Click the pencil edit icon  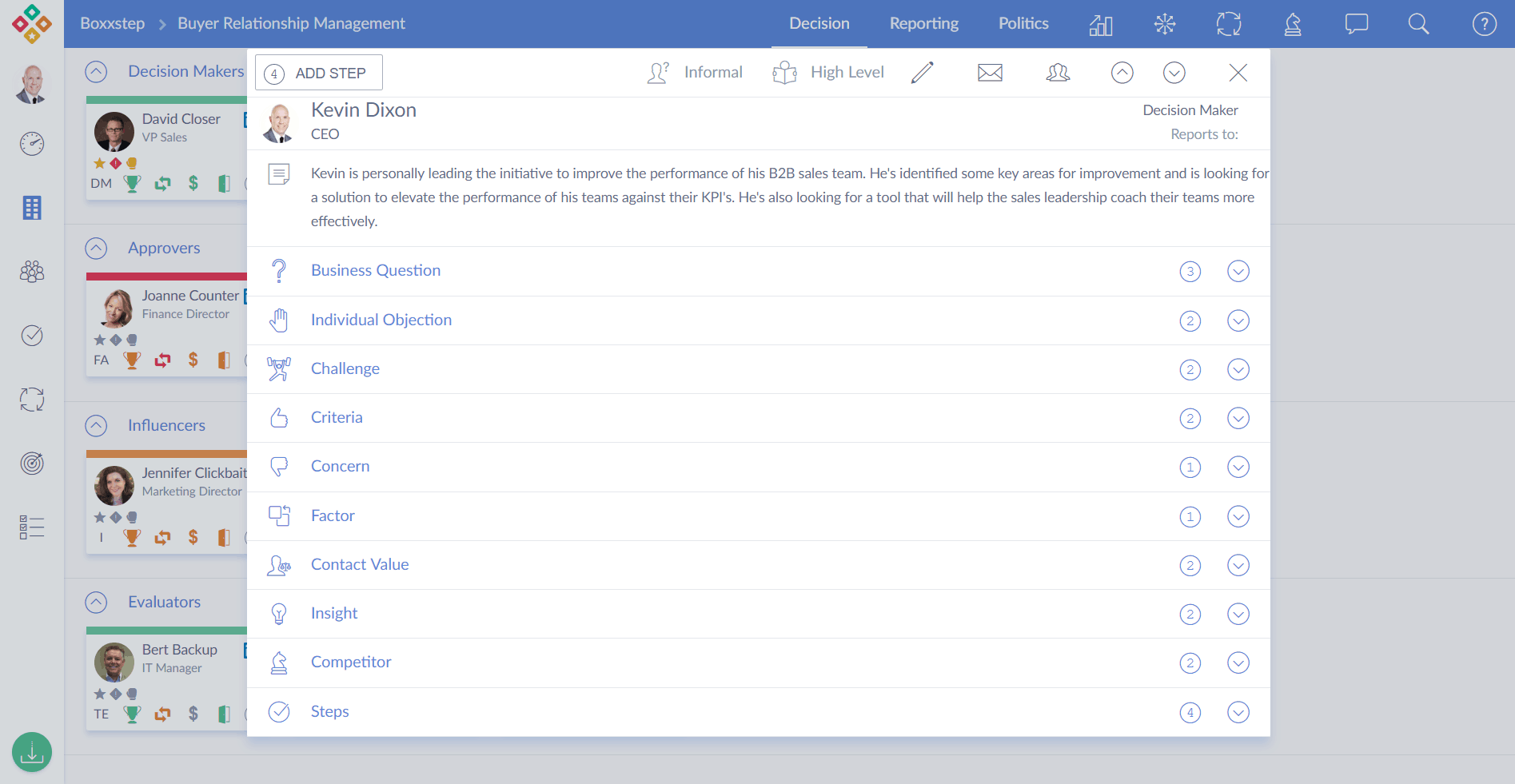922,73
